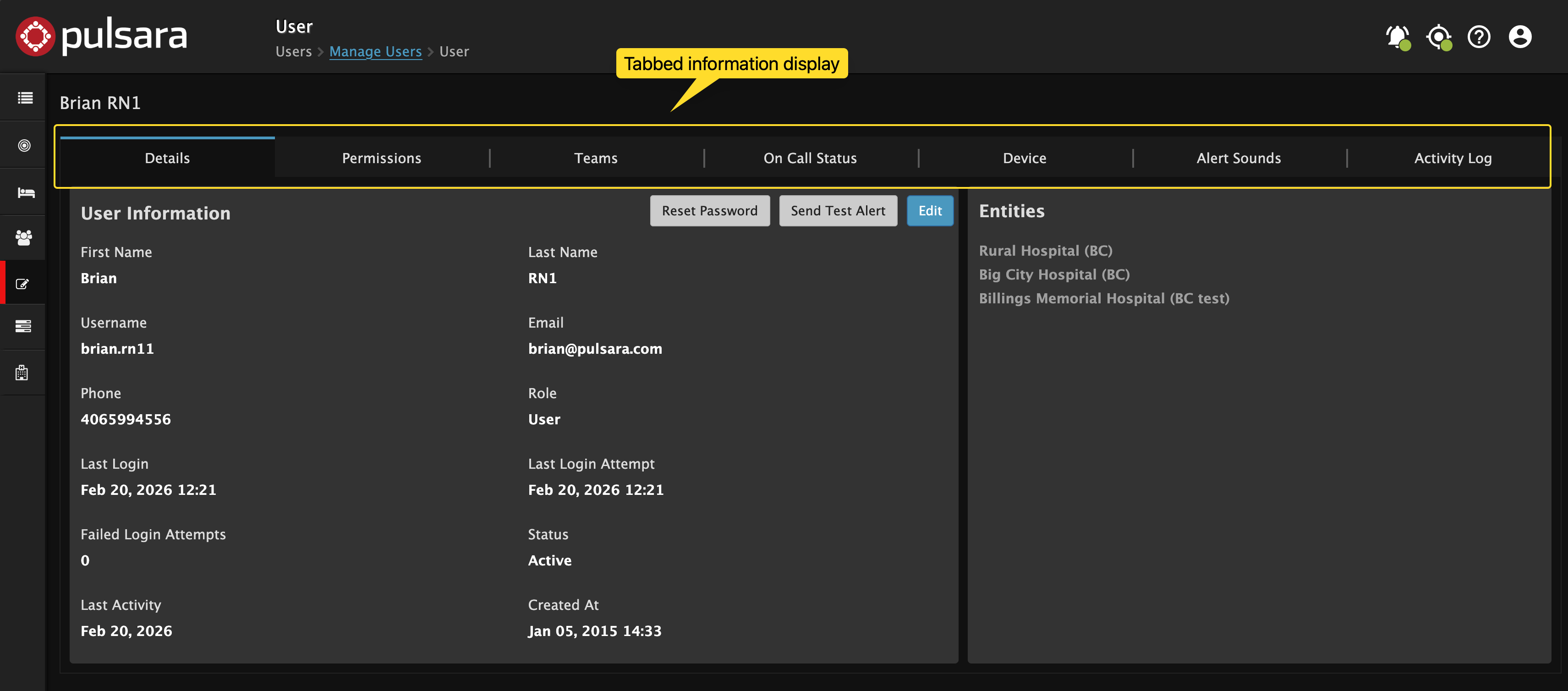Image resolution: width=1568 pixels, height=691 pixels.
Task: Open the Activity Log tab
Action: (1453, 158)
